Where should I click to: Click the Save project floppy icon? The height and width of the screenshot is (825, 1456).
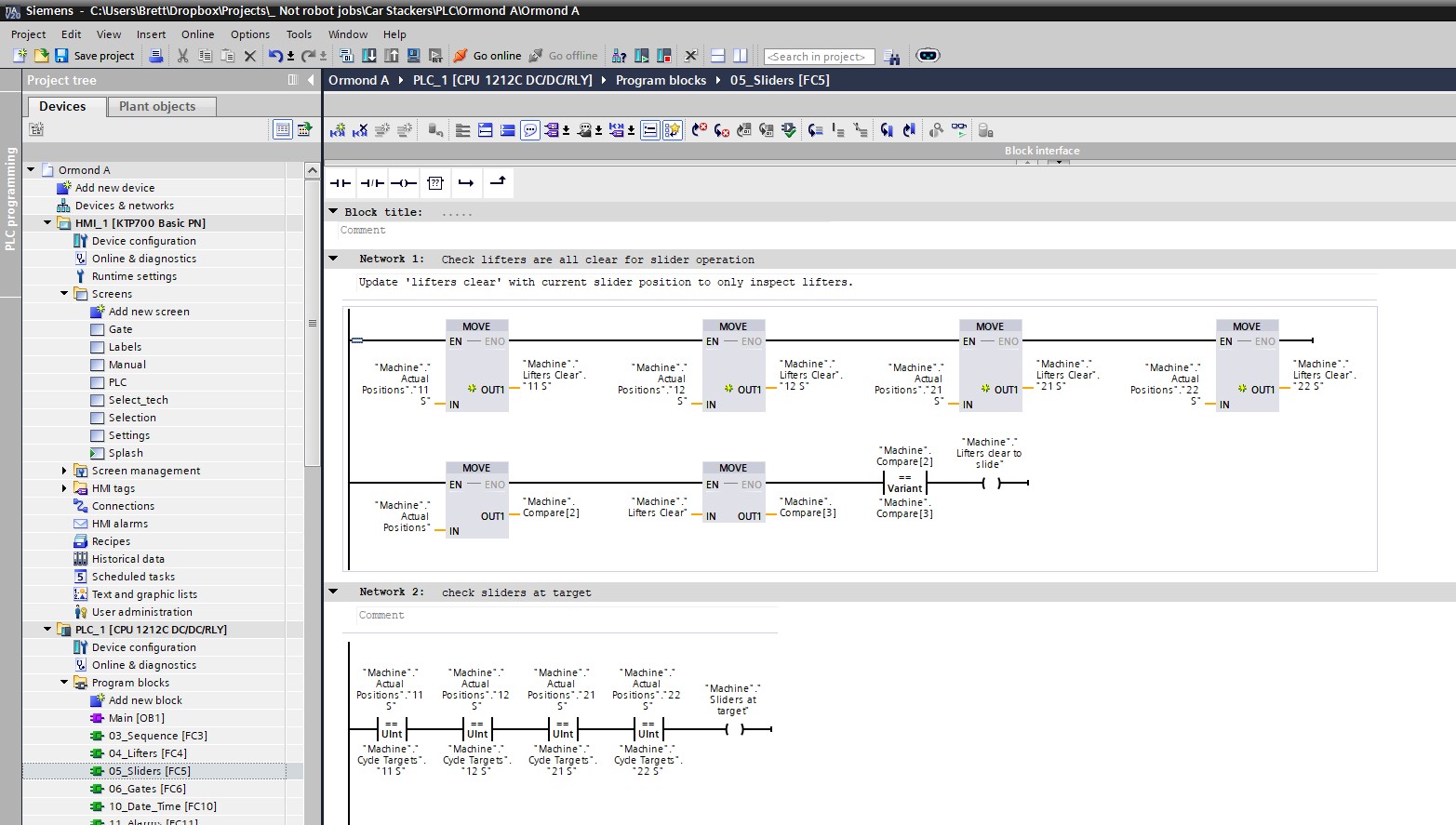pyautogui.click(x=61, y=56)
